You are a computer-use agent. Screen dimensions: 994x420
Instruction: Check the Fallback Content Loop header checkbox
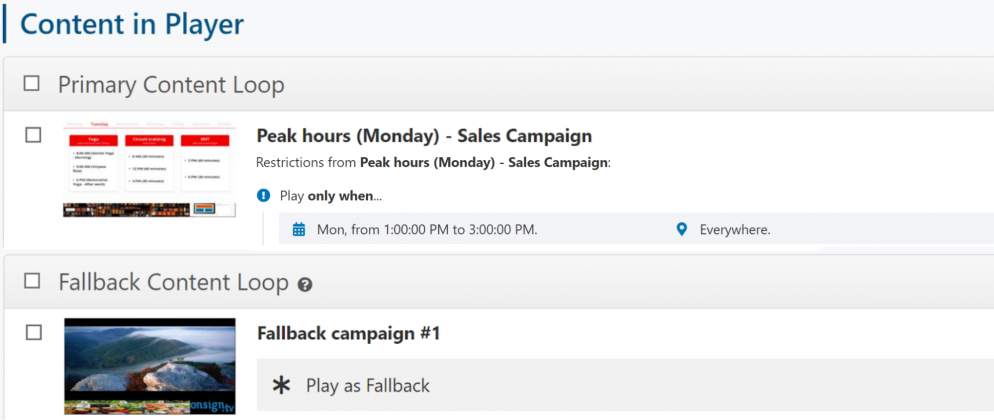[x=32, y=281]
